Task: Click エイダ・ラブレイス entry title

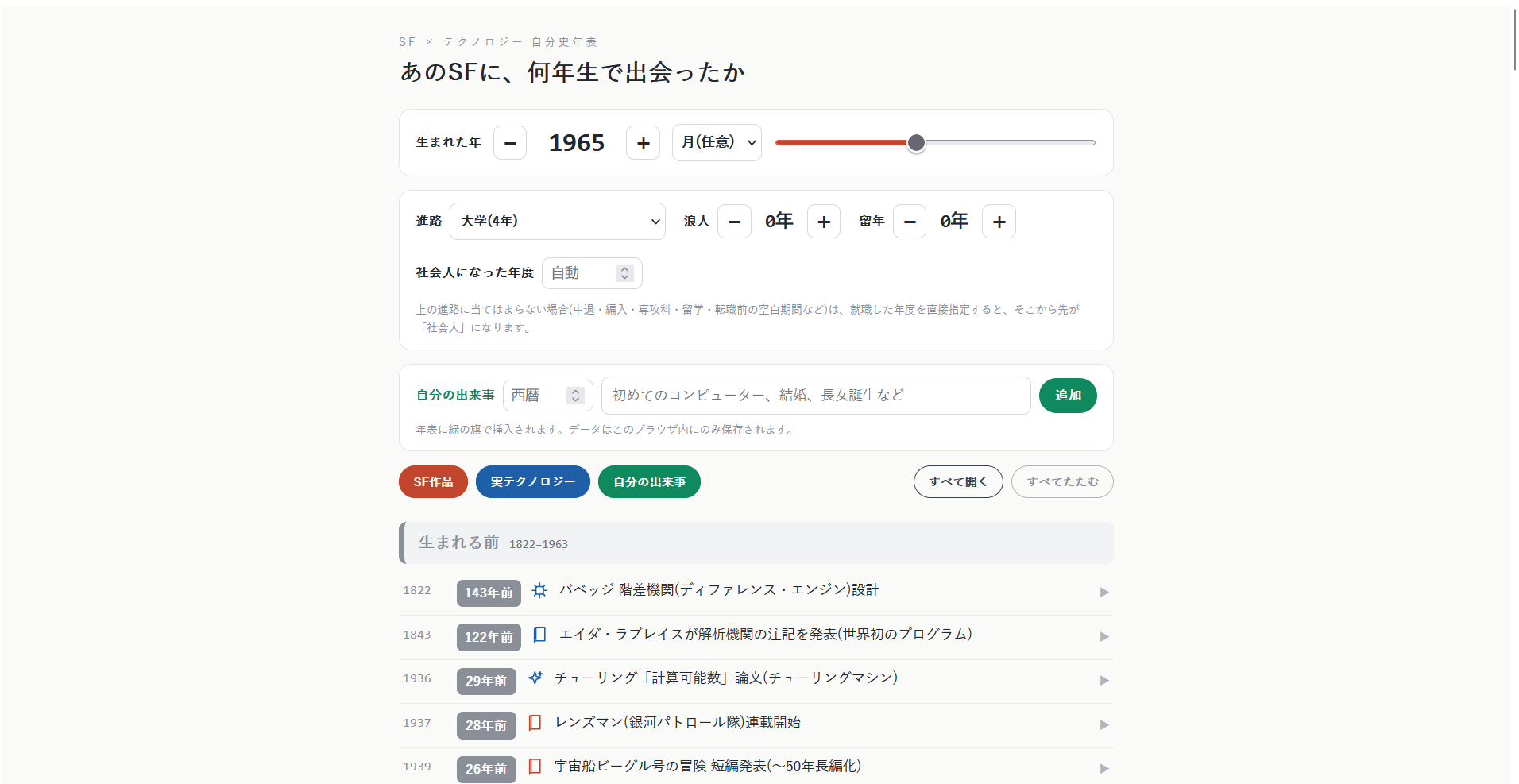Action: 766,635
